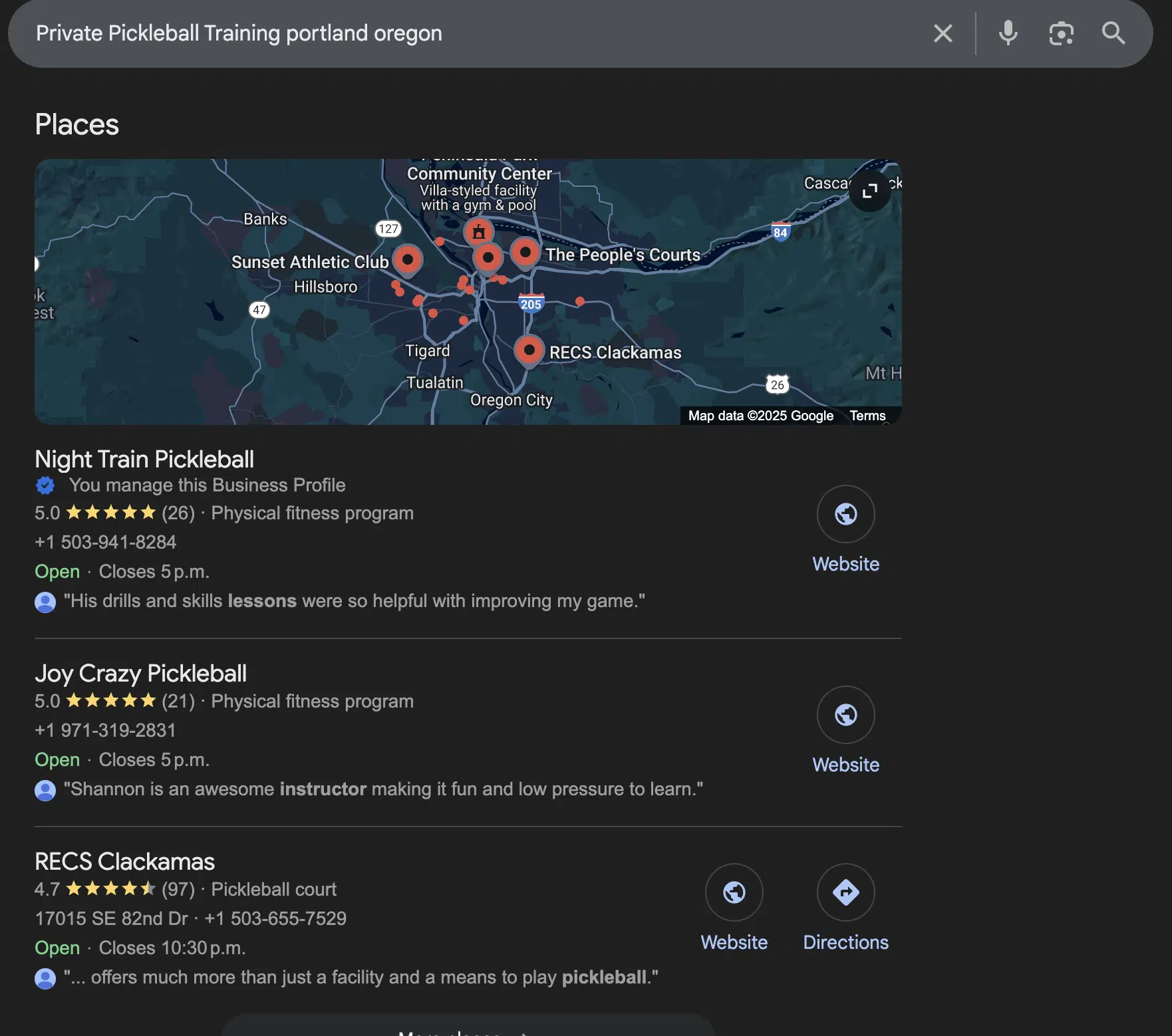Viewport: 1172px width, 1036px height.
Task: Open Night Train Pickleball listing title
Action: tap(144, 459)
